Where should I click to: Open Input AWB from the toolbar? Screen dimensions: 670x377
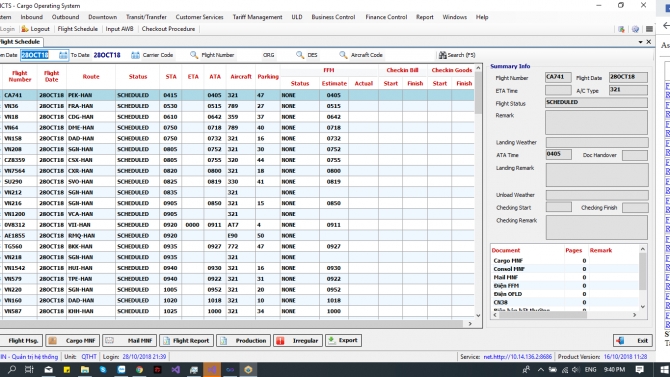tap(119, 29)
